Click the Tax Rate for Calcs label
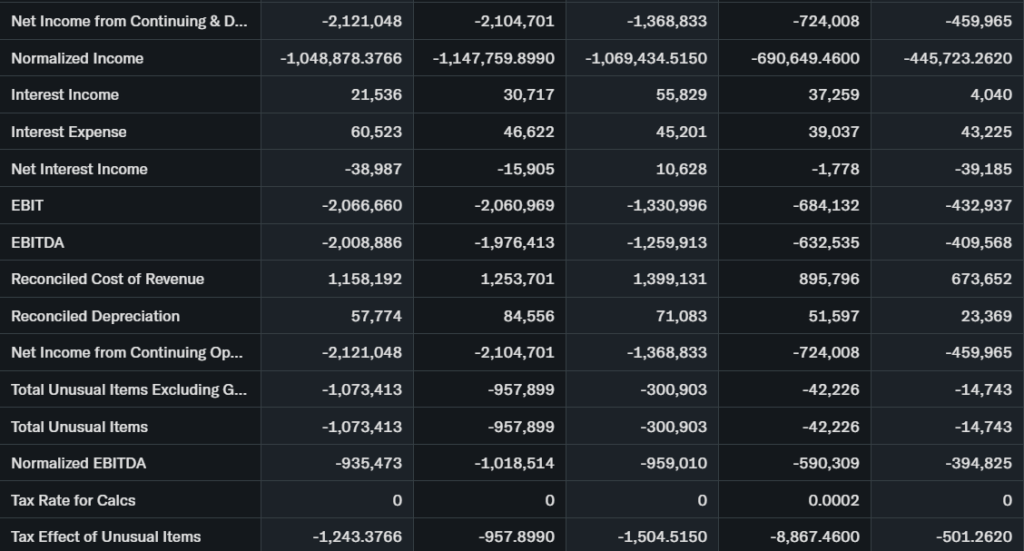The height and width of the screenshot is (551, 1024). point(73,500)
